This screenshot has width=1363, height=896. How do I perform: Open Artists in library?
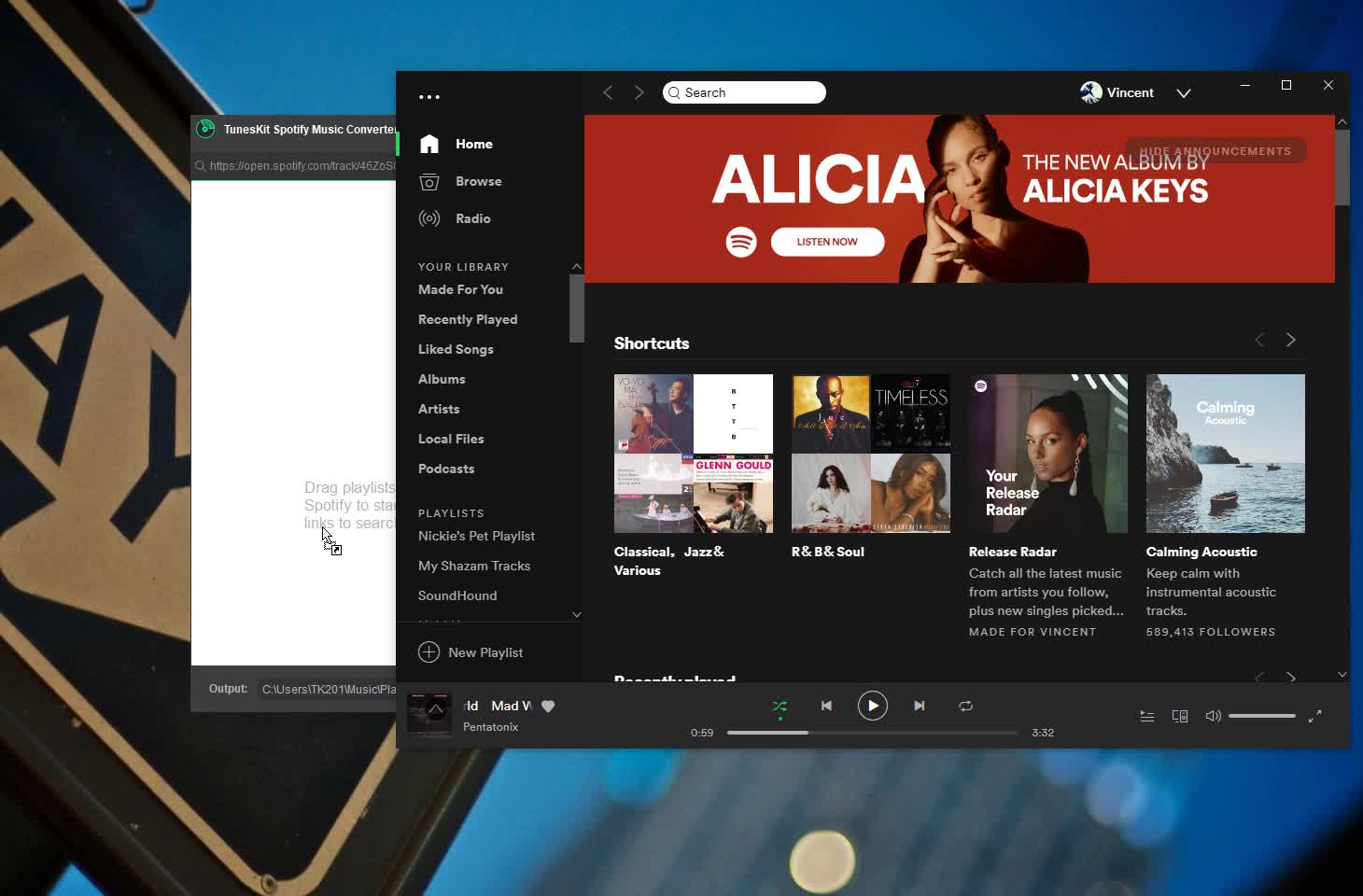439,409
